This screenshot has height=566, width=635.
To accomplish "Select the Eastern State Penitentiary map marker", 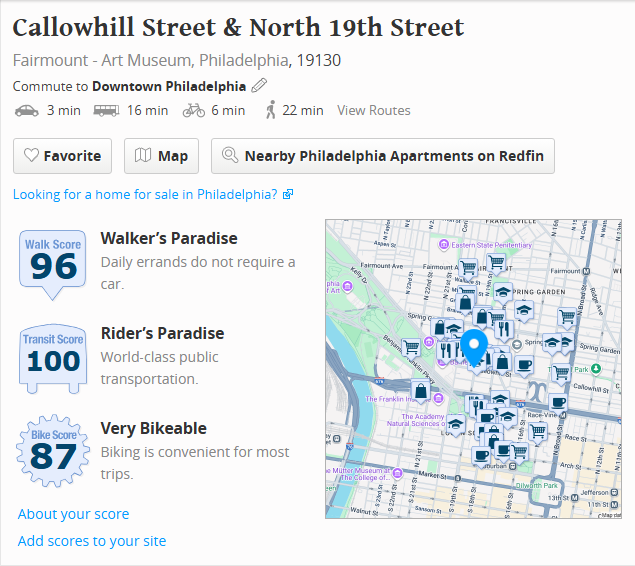I will click(444, 245).
